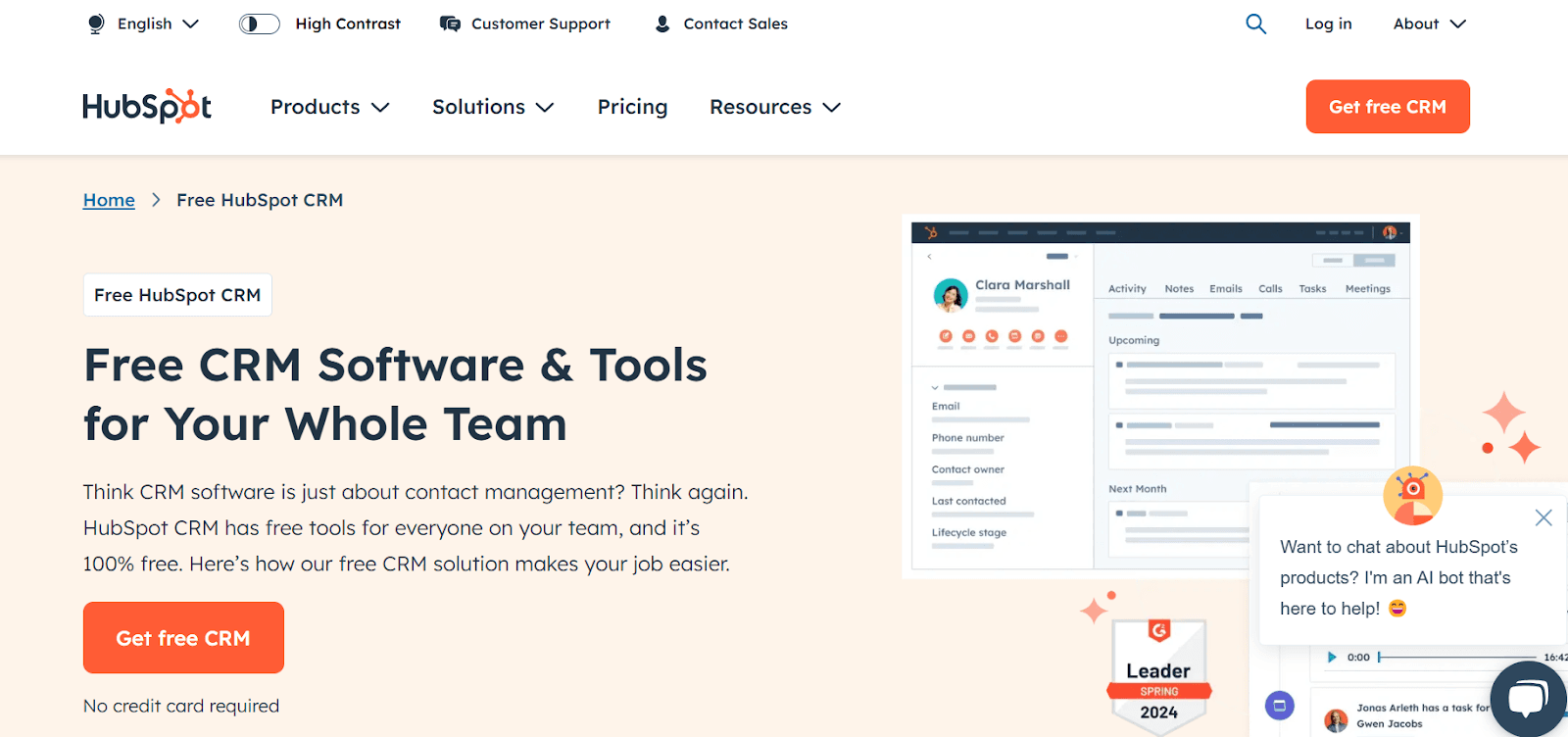Click the Free HubSpot CRM breadcrumb text
The height and width of the screenshot is (737, 1568).
click(x=260, y=200)
